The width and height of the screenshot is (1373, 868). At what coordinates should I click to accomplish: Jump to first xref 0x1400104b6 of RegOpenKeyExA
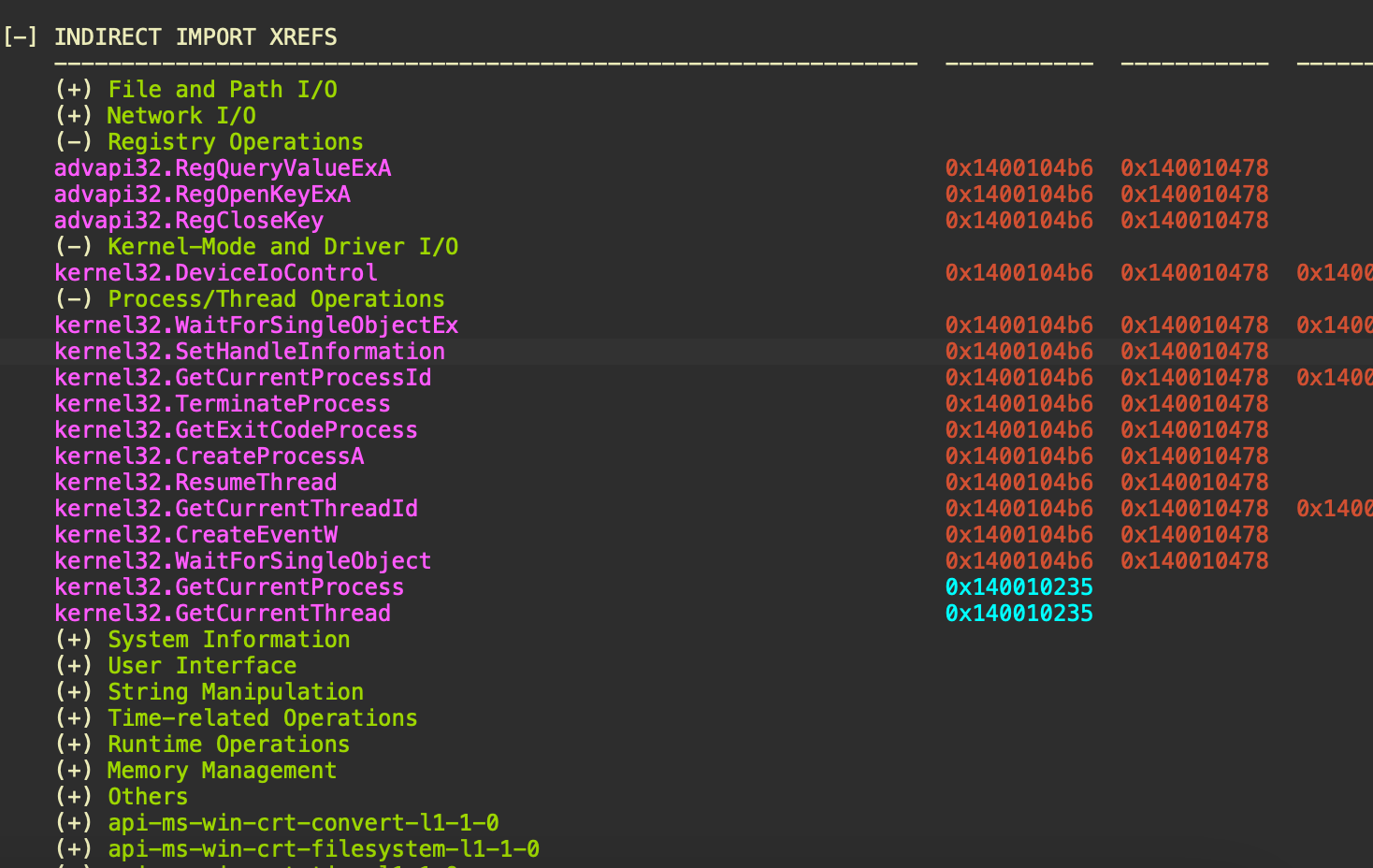[x=1019, y=195]
